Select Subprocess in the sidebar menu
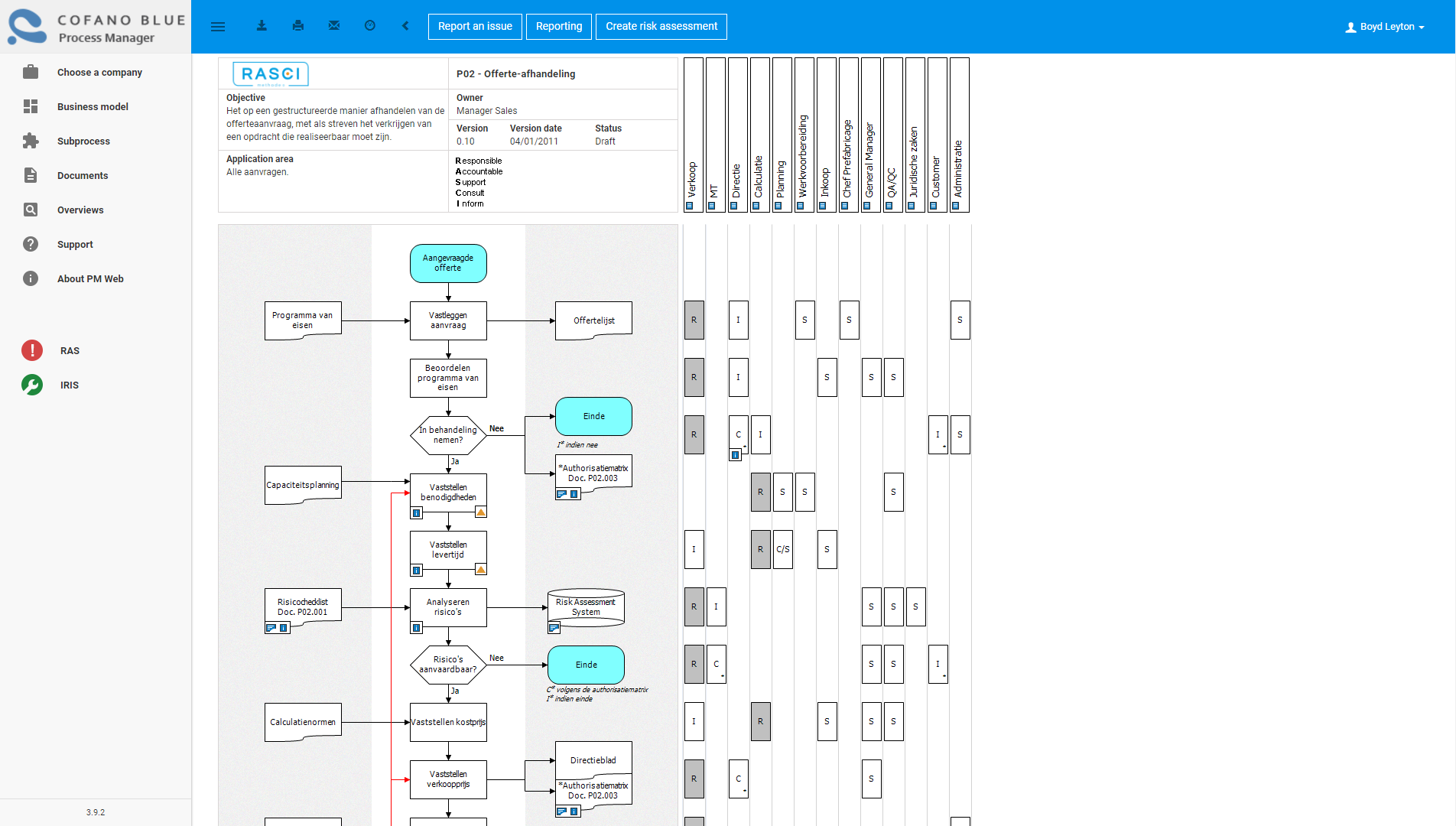The height and width of the screenshot is (826, 1456). (x=83, y=141)
